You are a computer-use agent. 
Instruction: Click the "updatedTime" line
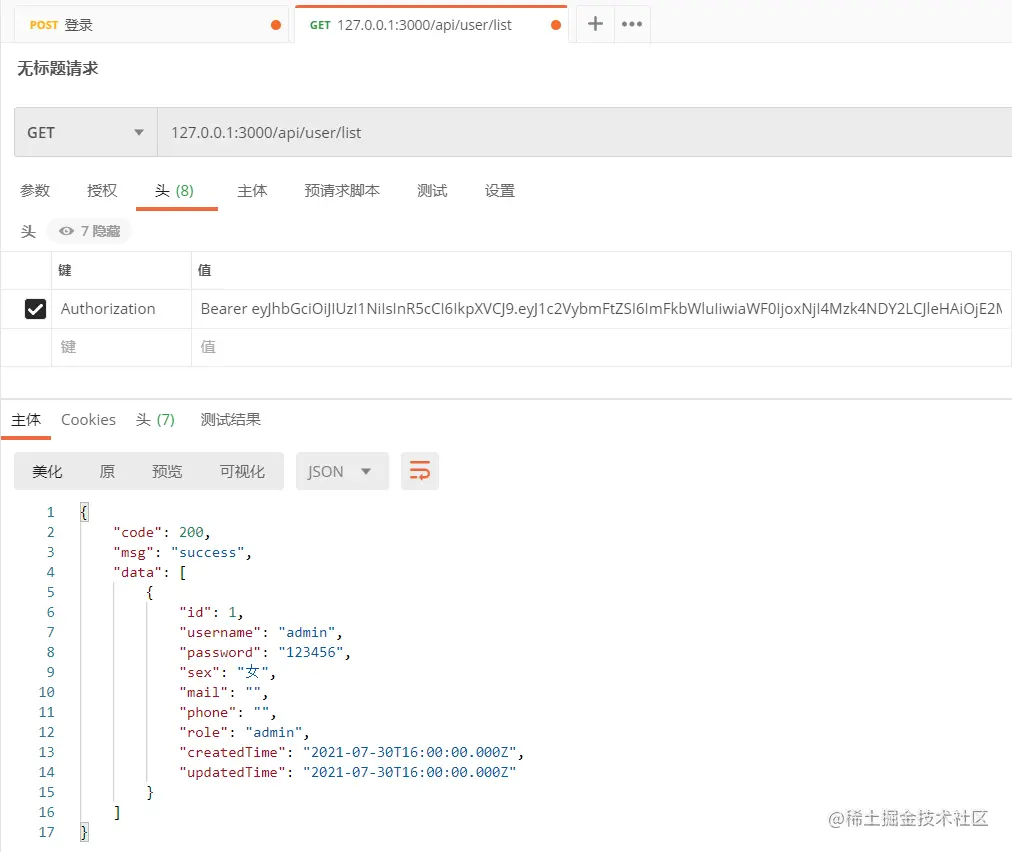coord(347,773)
